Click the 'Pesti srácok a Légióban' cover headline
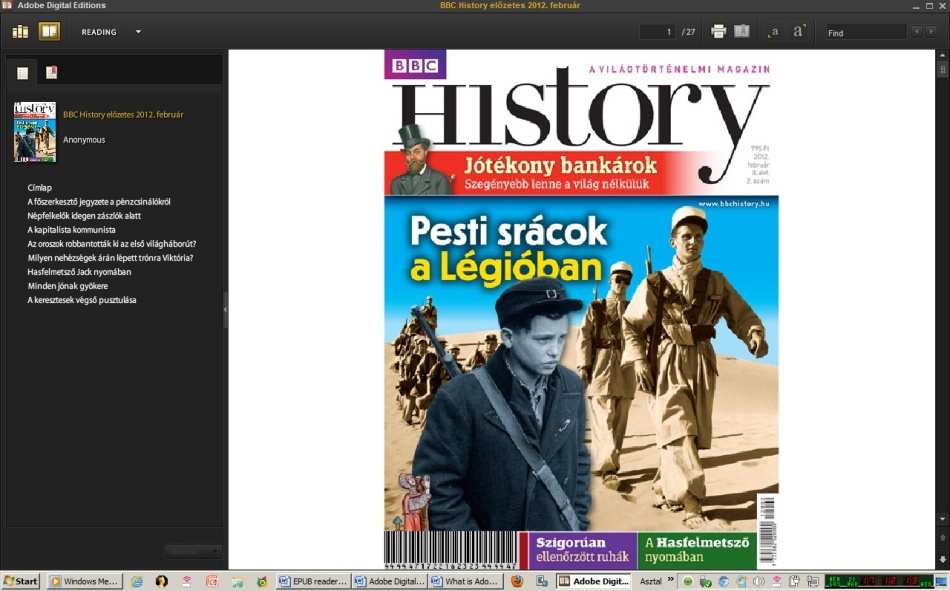The width and height of the screenshot is (950, 591). (508, 249)
